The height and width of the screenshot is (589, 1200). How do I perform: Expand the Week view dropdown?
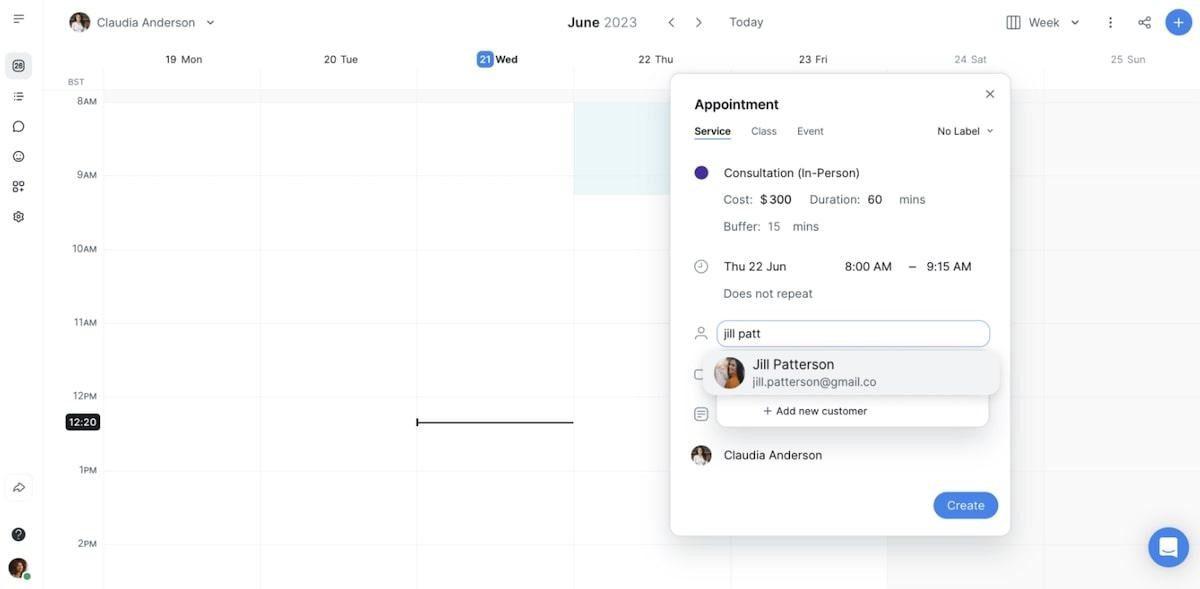click(1043, 22)
